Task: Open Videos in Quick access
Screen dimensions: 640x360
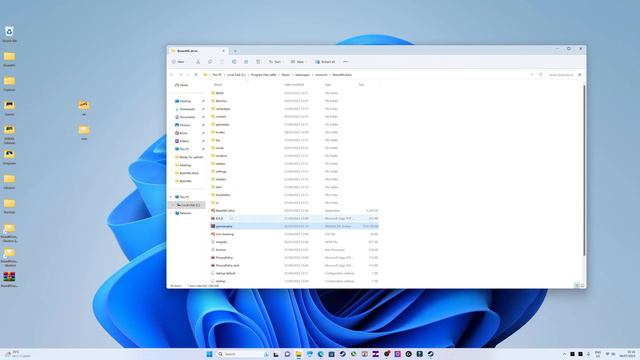Action: [x=182, y=141]
